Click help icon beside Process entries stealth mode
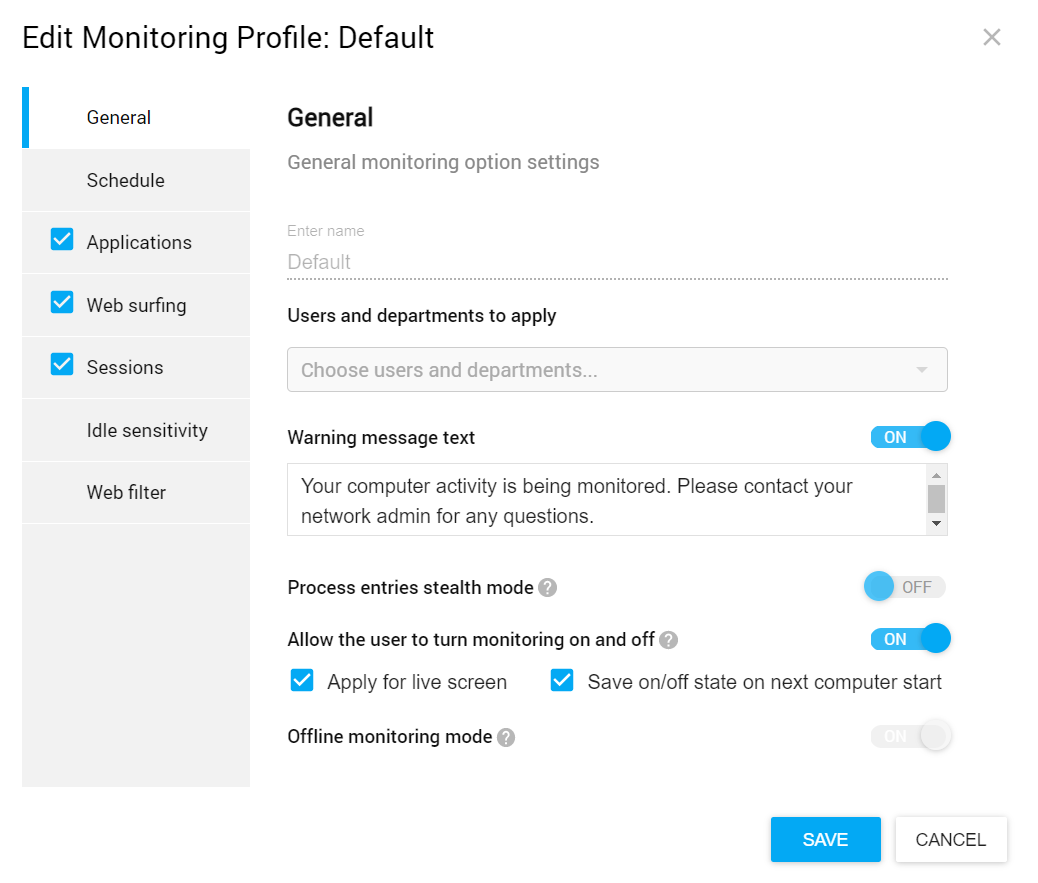 (547, 588)
